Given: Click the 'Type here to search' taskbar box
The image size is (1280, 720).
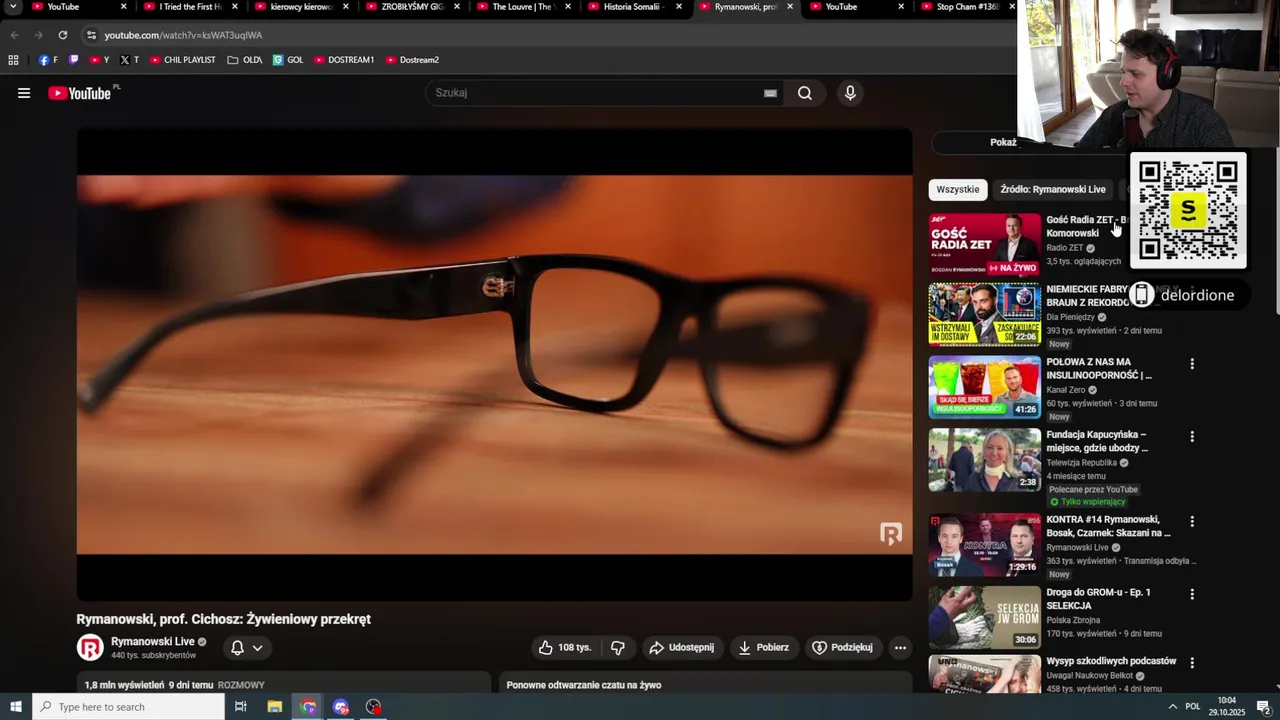Looking at the screenshot, I should click(x=128, y=707).
